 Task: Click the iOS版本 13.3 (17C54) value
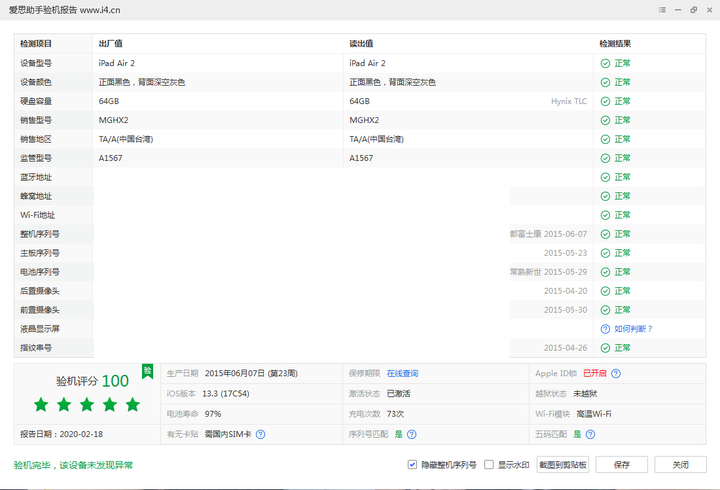[x=225, y=394]
